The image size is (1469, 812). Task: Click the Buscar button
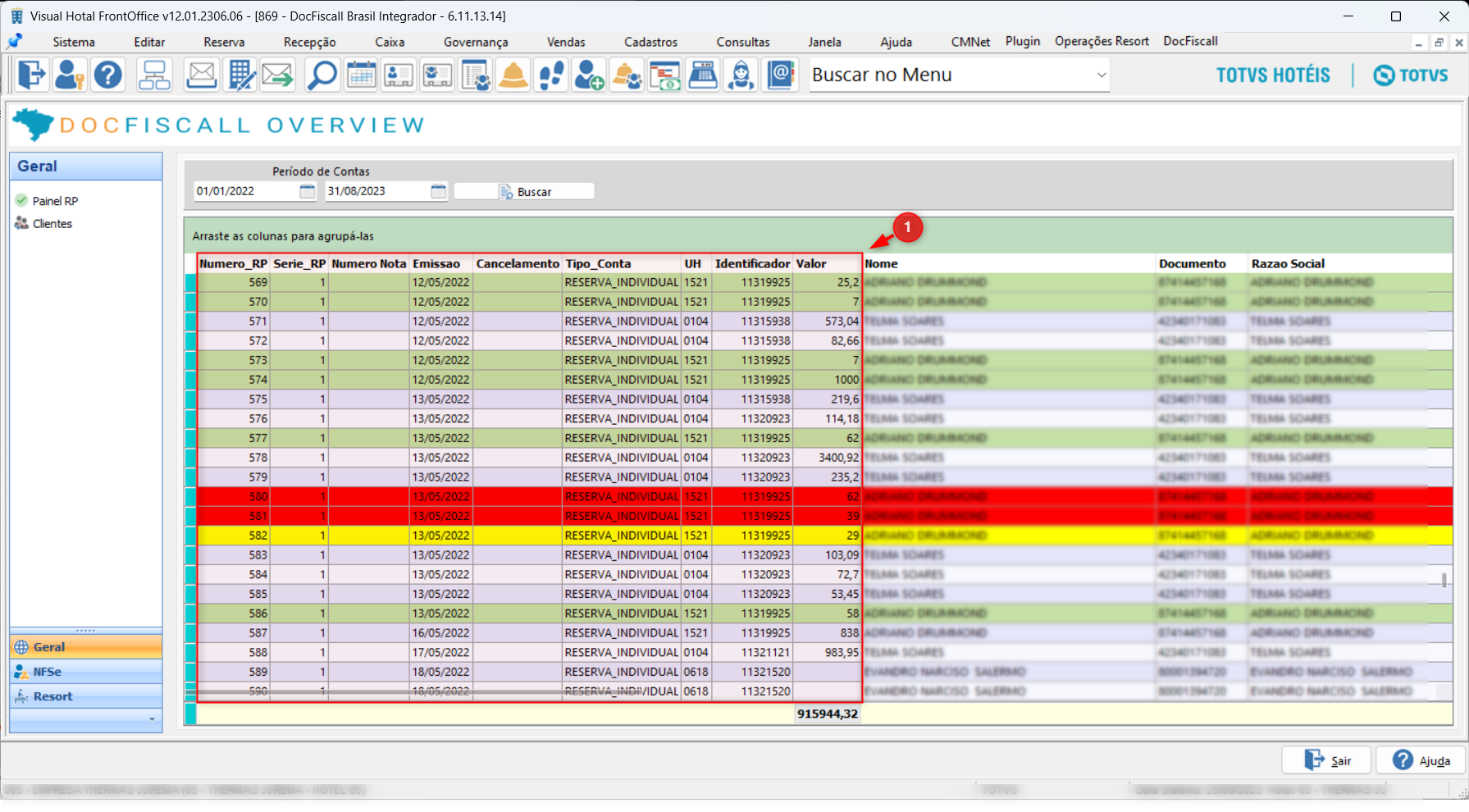[524, 191]
